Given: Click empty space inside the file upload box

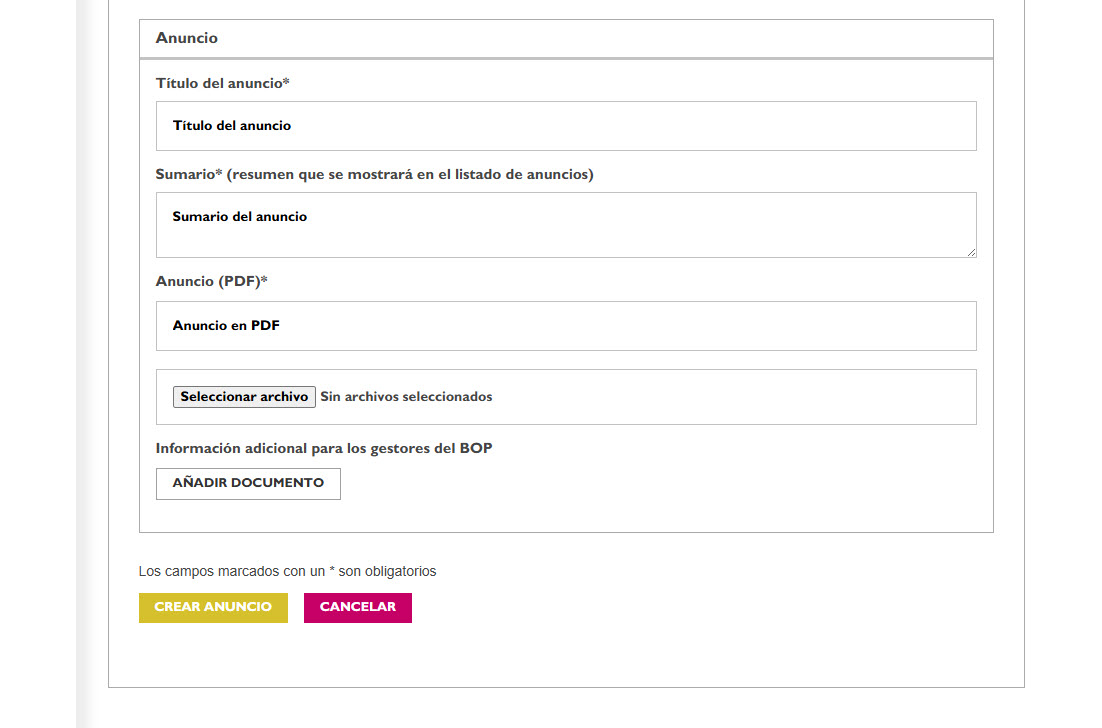Looking at the screenshot, I should click(x=730, y=397).
